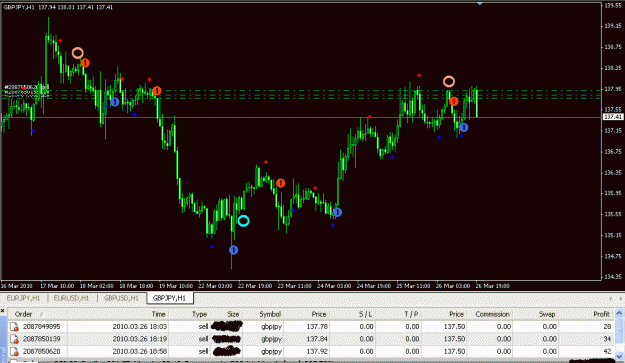Click the #2087850620 sell order label on chart

(x=26, y=86)
